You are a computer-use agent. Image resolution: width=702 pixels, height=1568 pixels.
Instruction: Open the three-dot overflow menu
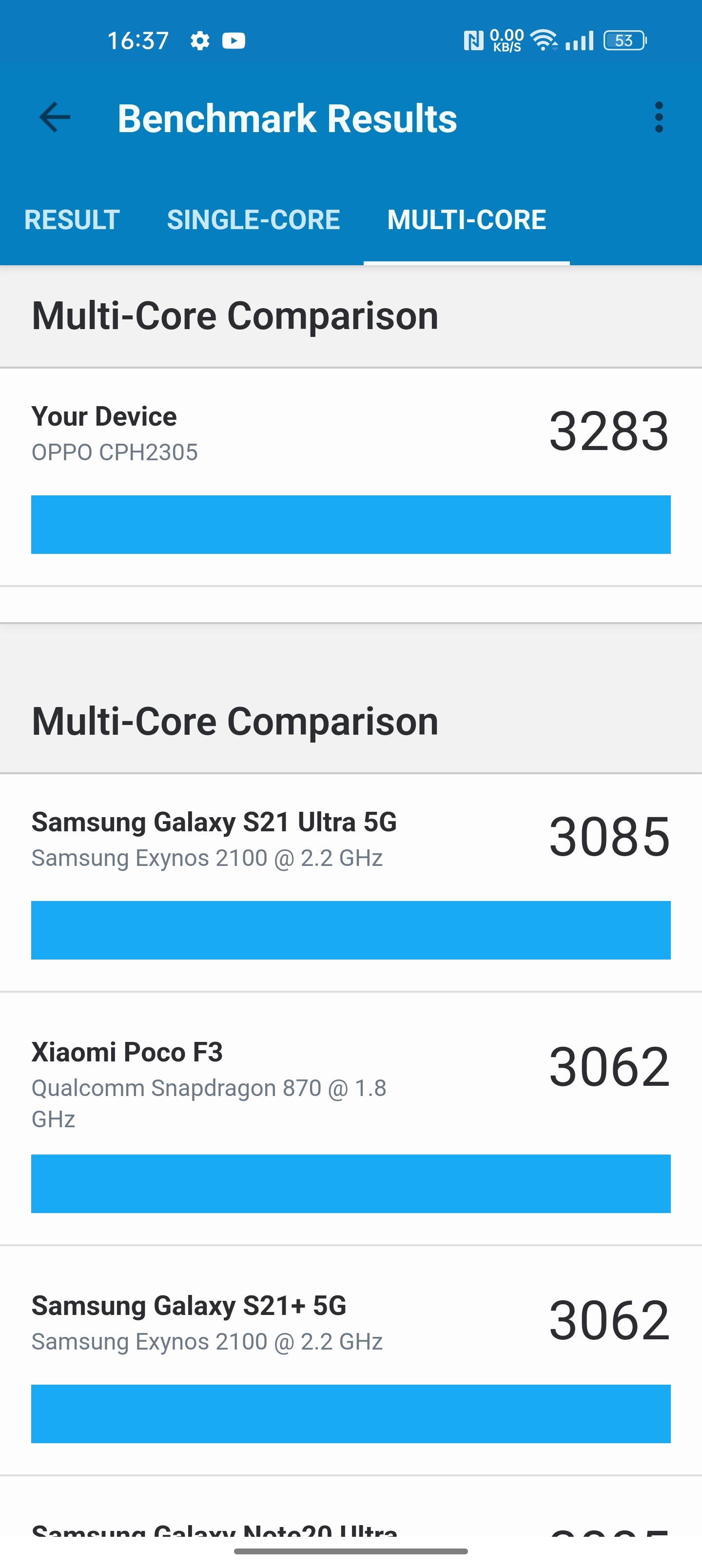click(660, 118)
